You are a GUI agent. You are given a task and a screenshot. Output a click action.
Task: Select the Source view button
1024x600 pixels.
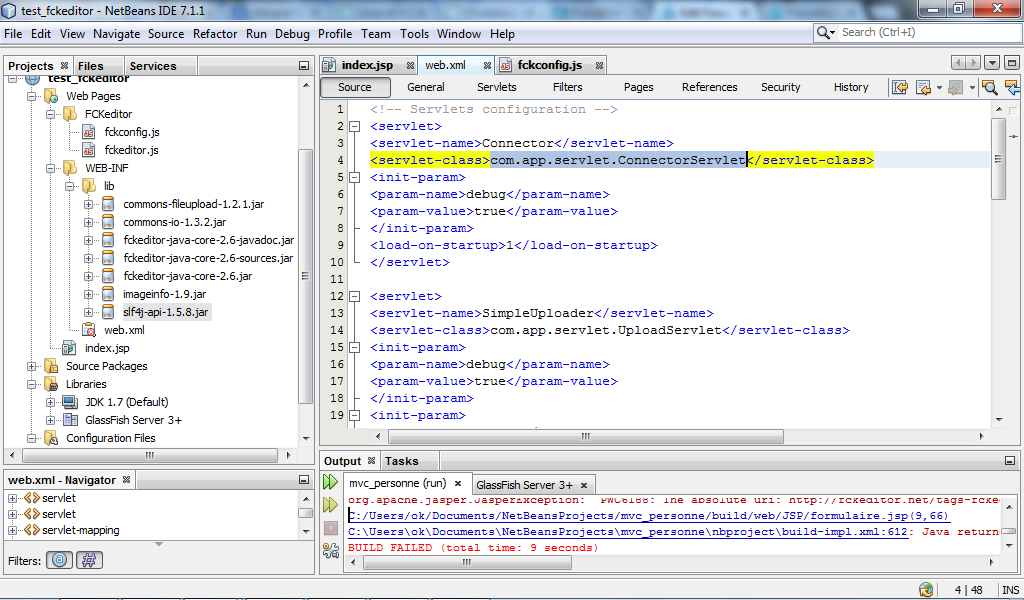(x=355, y=87)
